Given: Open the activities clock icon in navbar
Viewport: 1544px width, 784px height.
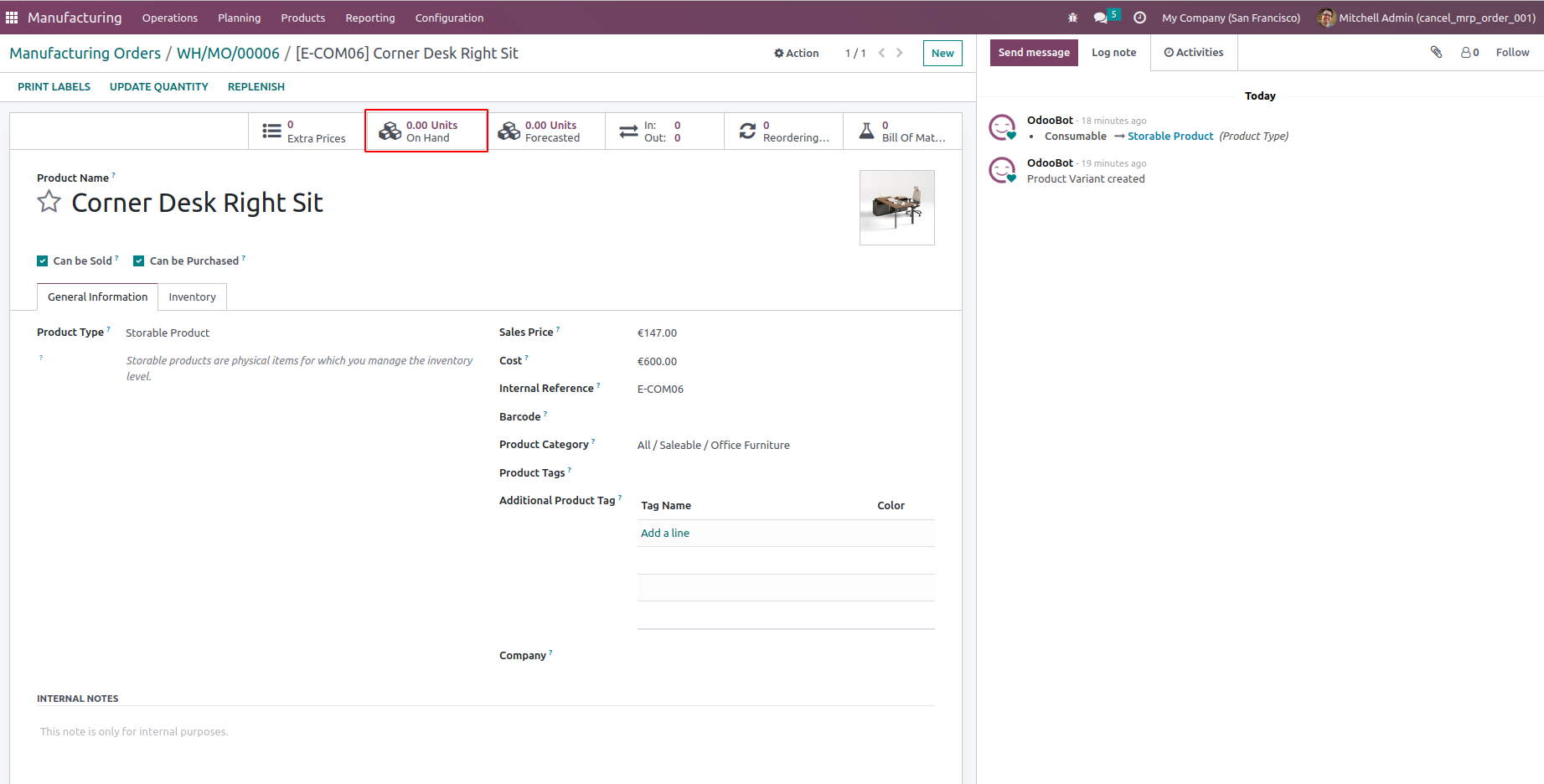Looking at the screenshot, I should 1139,18.
